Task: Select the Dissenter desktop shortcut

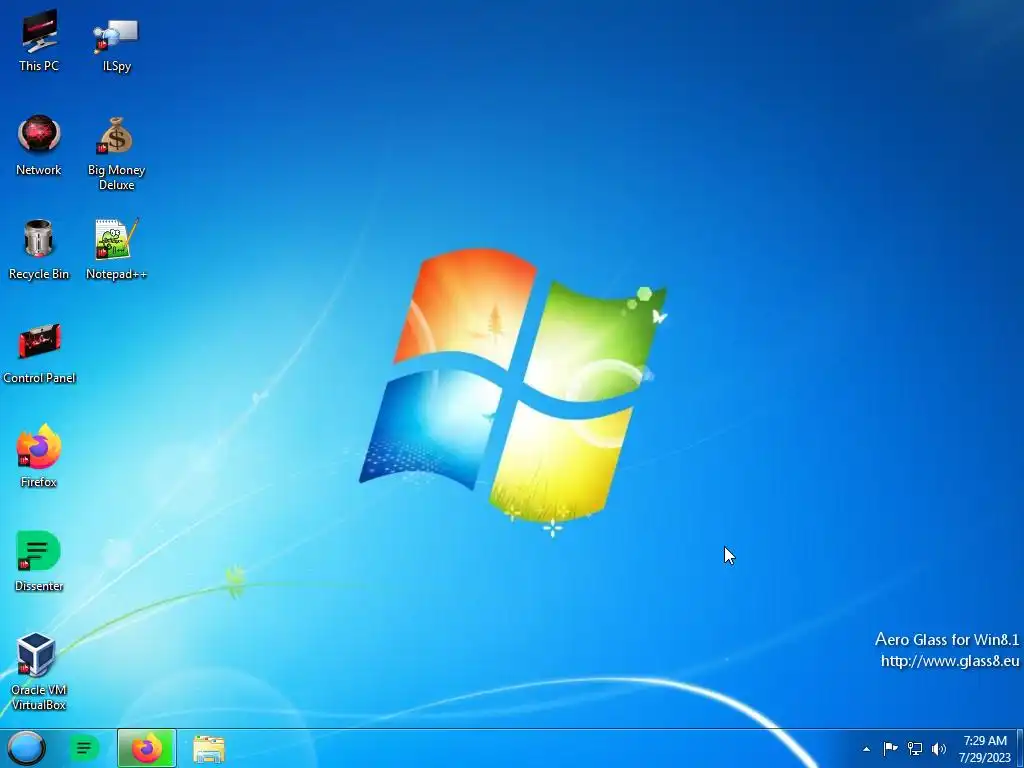Action: coord(39,560)
